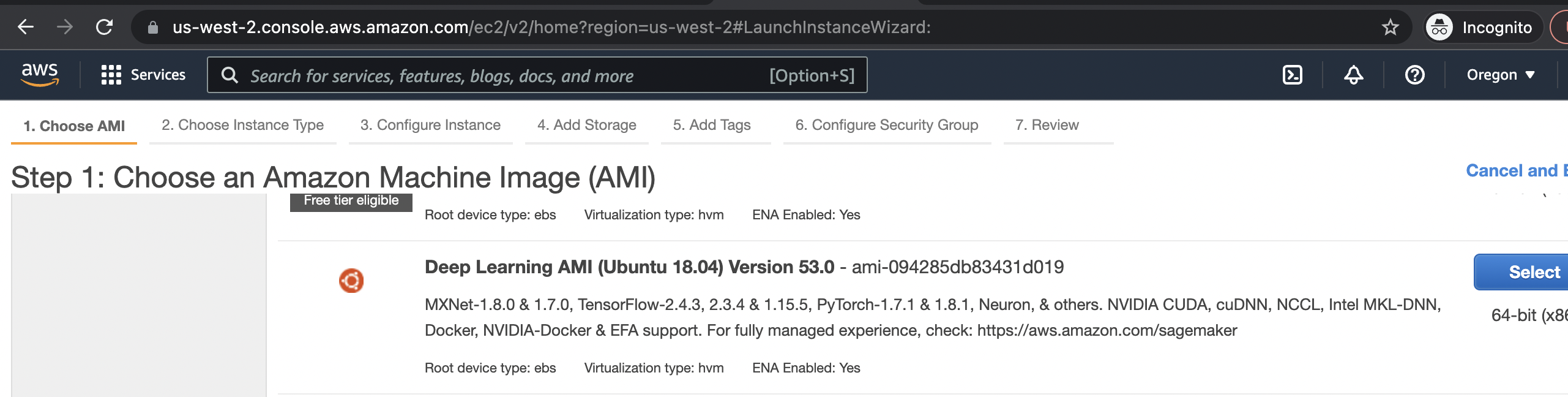Click the browser forward arrow
Screen dimensions: 1568x397
coord(64,27)
